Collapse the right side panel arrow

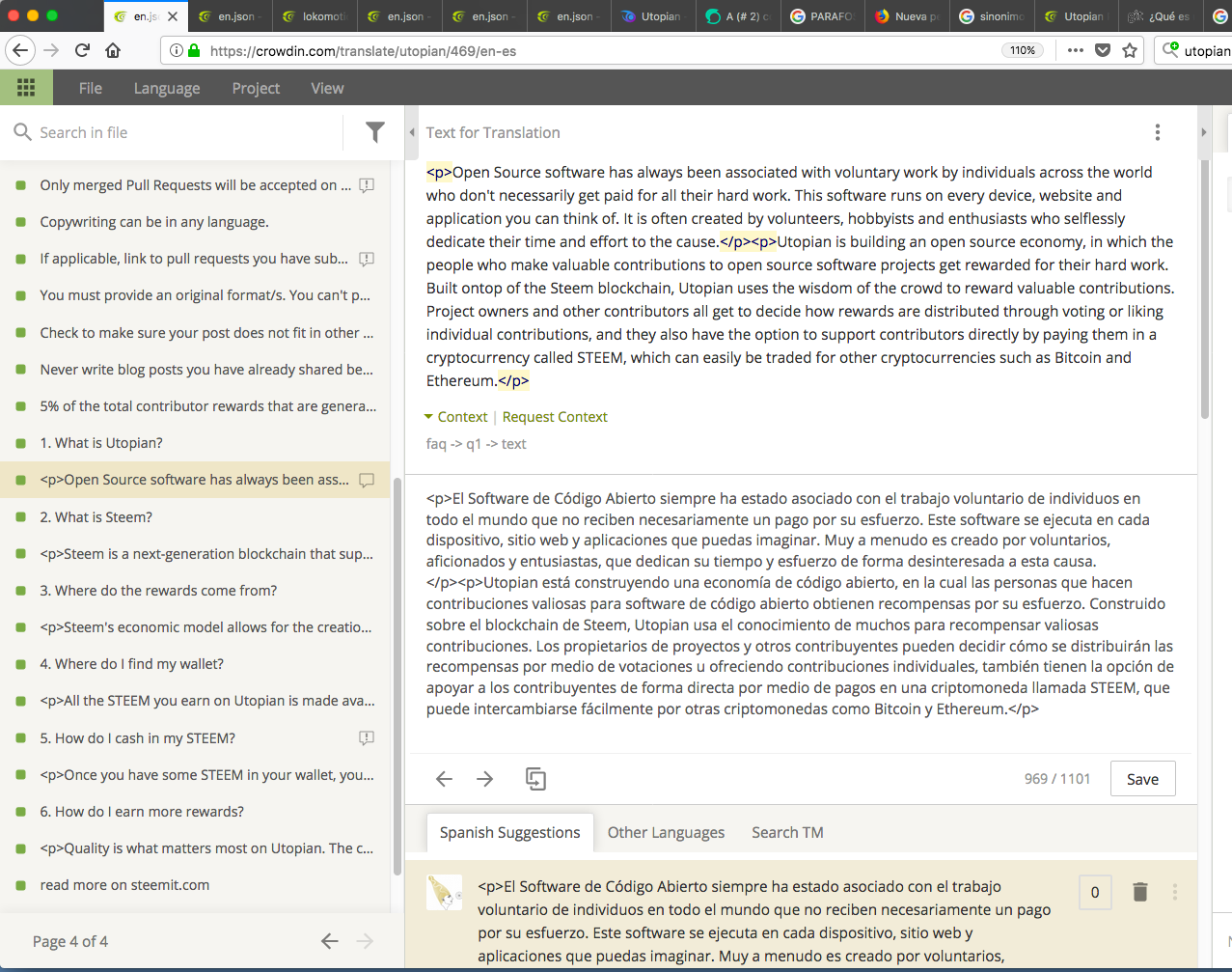tap(1203, 132)
